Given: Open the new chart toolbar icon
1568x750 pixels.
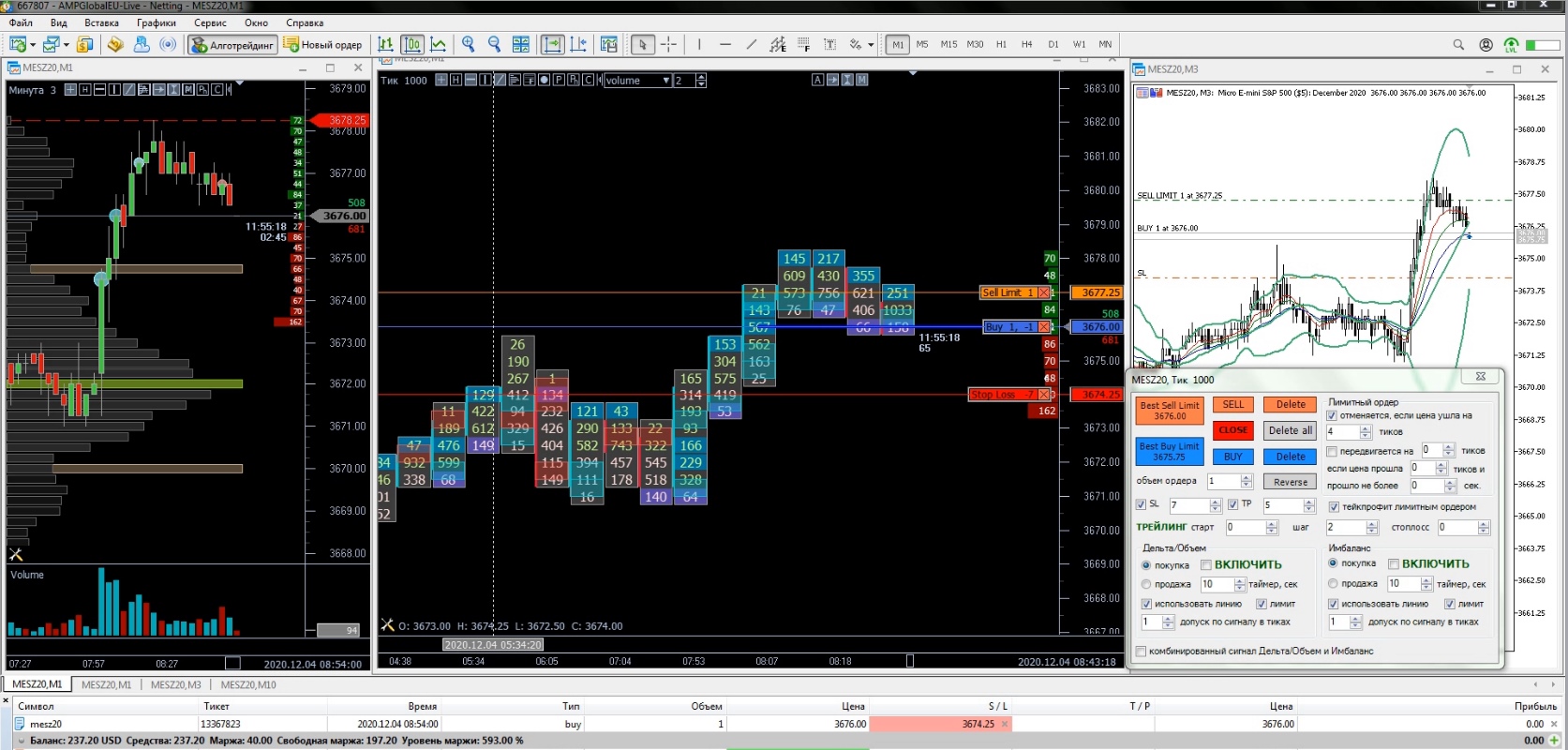Looking at the screenshot, I should tap(17, 44).
